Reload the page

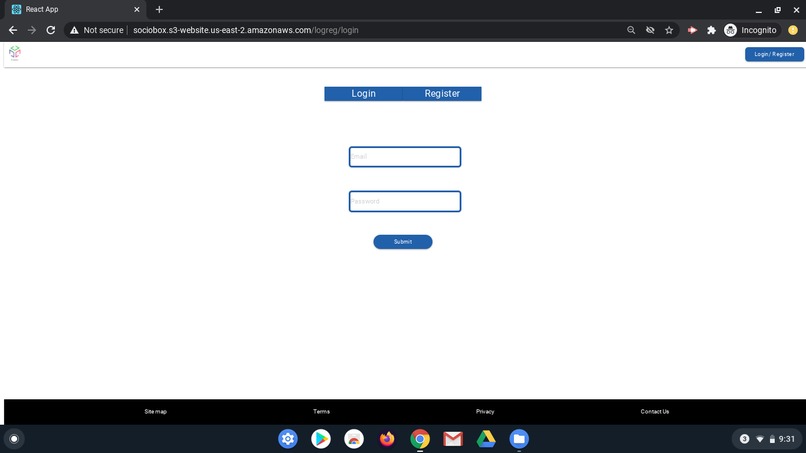pyautogui.click(x=50, y=30)
